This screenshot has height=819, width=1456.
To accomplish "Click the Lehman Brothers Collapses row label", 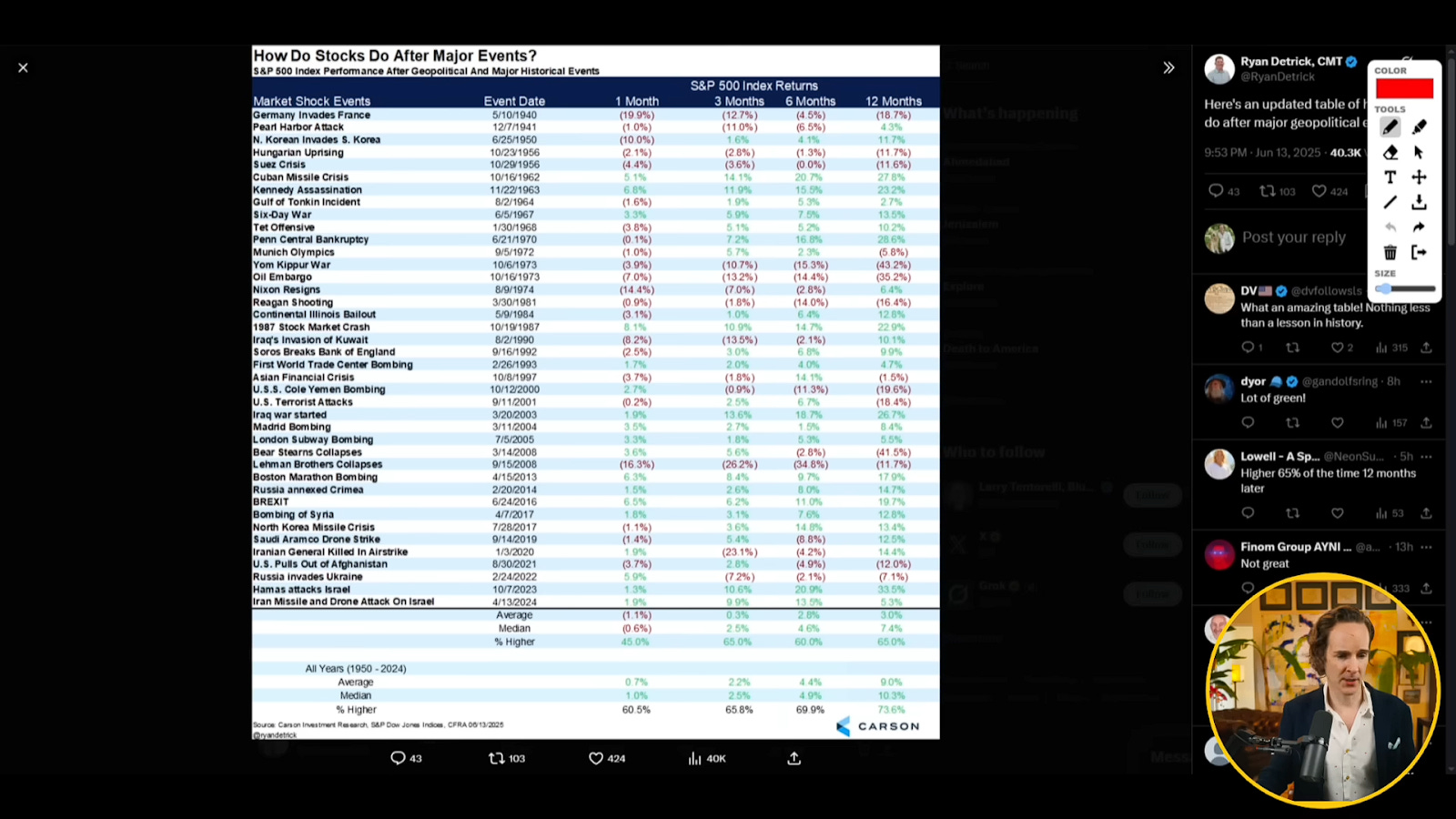I will tap(318, 464).
